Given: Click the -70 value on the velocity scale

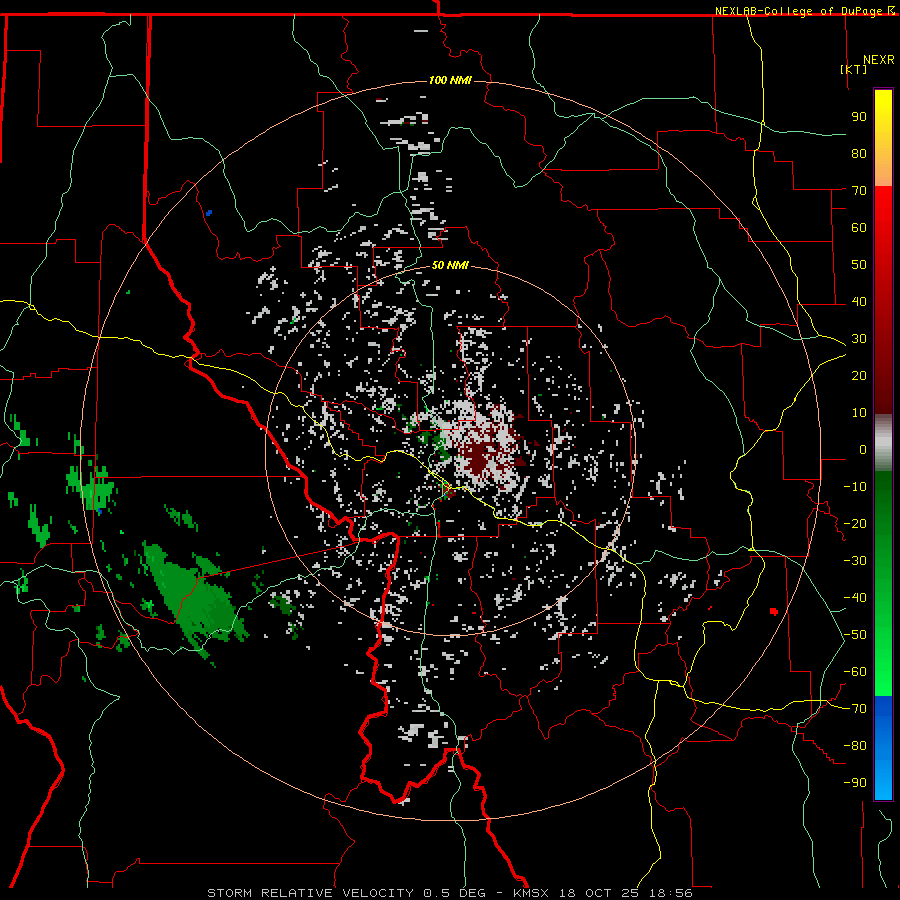Looking at the screenshot, I should (855, 709).
